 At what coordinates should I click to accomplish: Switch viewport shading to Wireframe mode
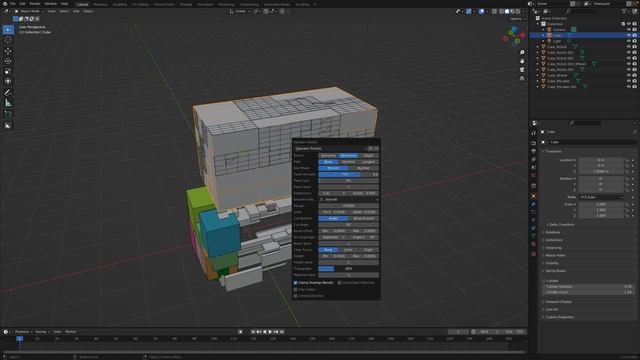502,11
